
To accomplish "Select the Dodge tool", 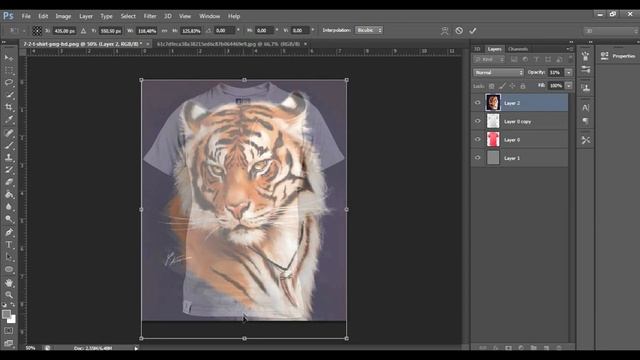I will (9, 219).
